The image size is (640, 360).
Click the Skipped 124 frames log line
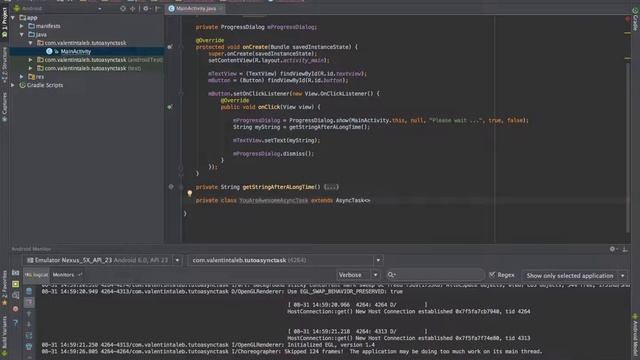tap(291, 351)
